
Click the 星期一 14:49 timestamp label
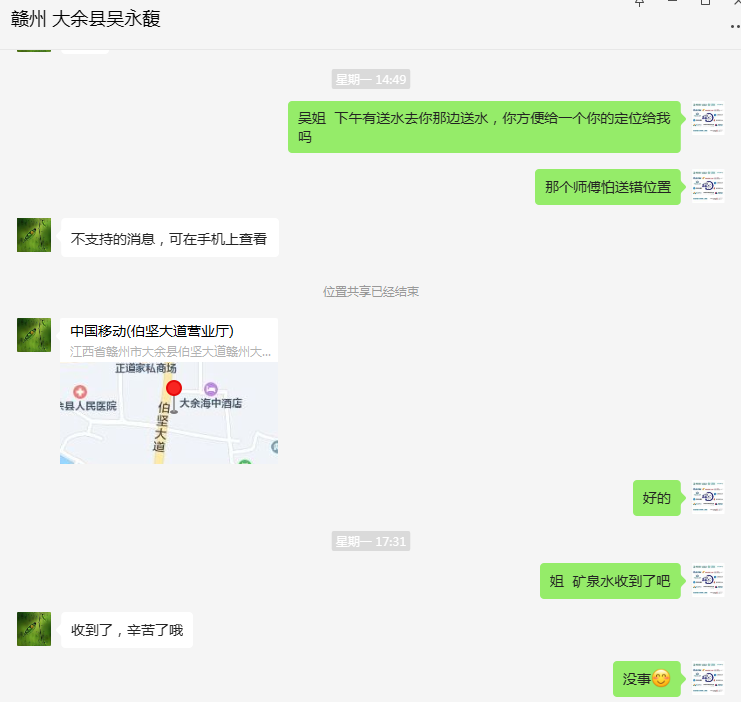pyautogui.click(x=371, y=79)
